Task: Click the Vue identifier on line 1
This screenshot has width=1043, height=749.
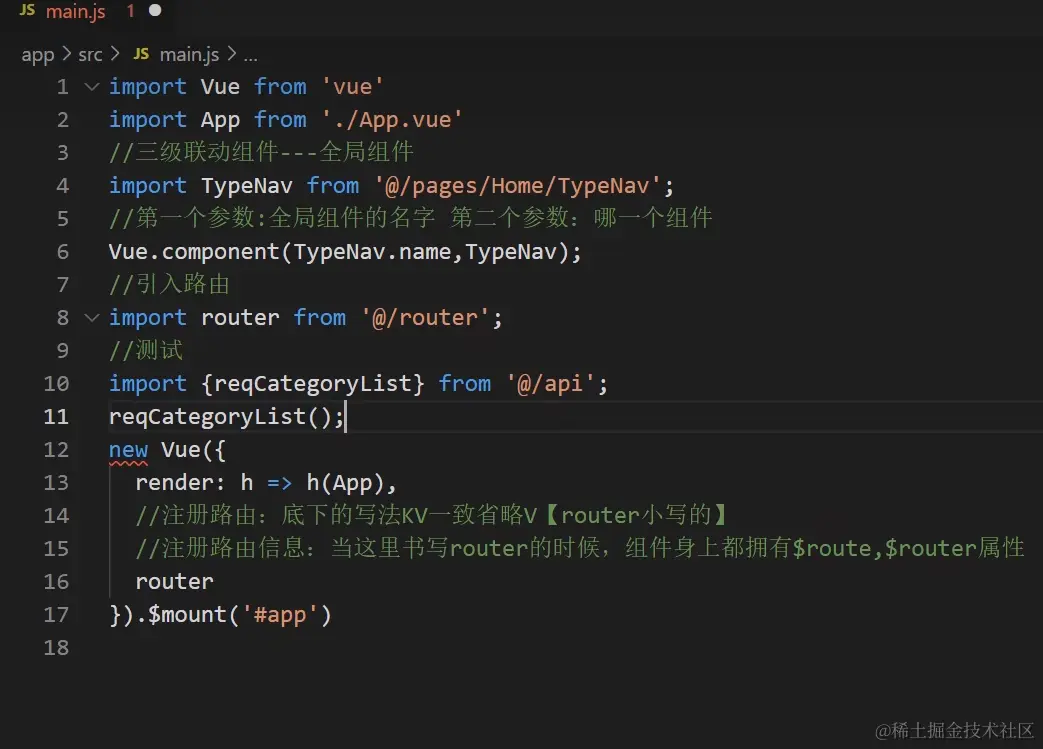Action: coord(220,87)
